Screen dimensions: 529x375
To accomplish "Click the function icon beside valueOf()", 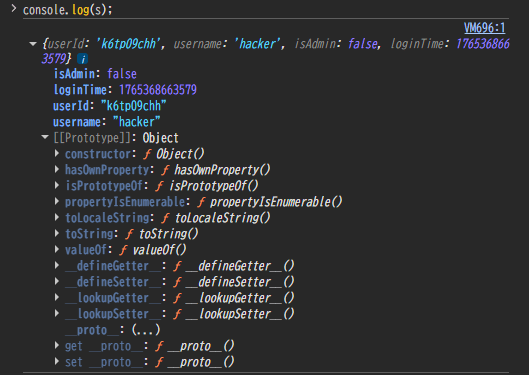I will pos(123,250).
